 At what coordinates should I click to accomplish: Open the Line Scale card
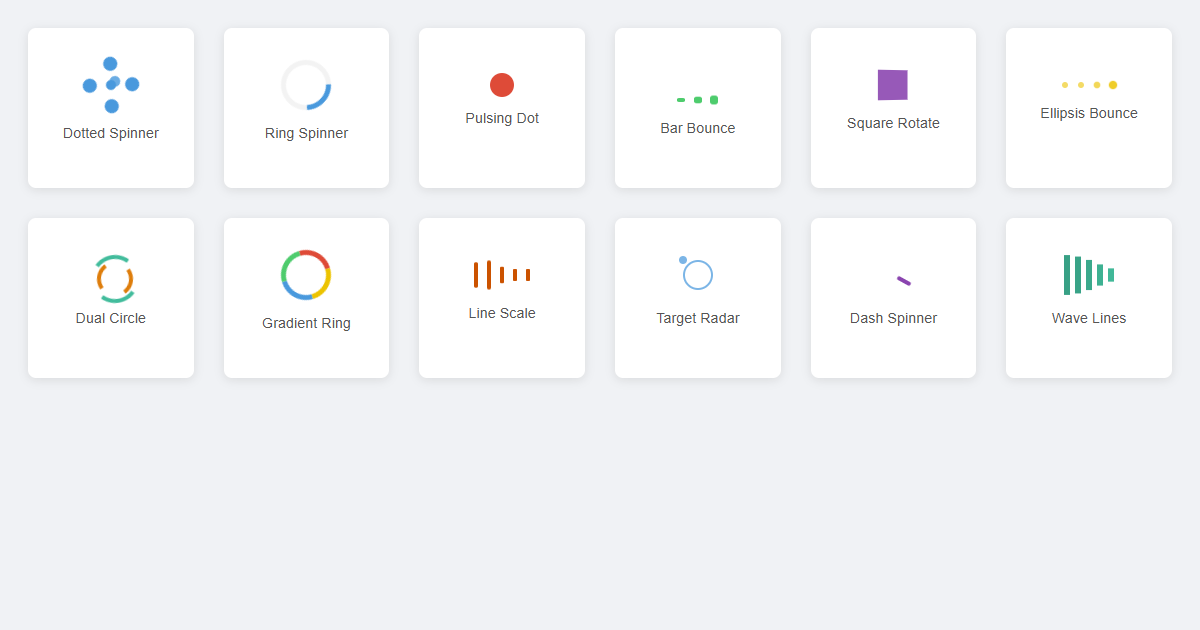[501, 297]
